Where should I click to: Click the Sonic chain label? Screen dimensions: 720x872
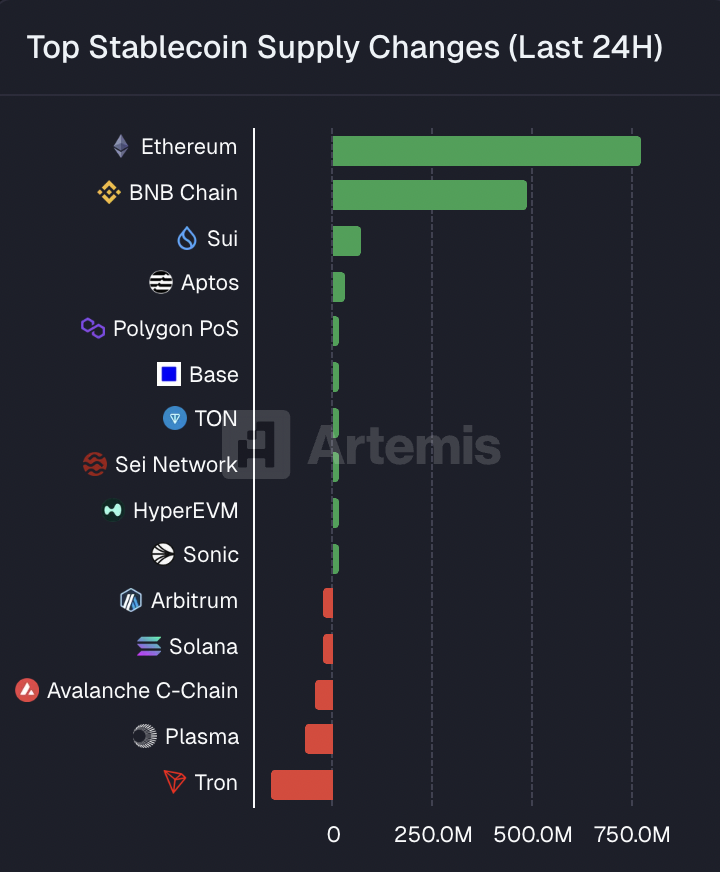210,555
